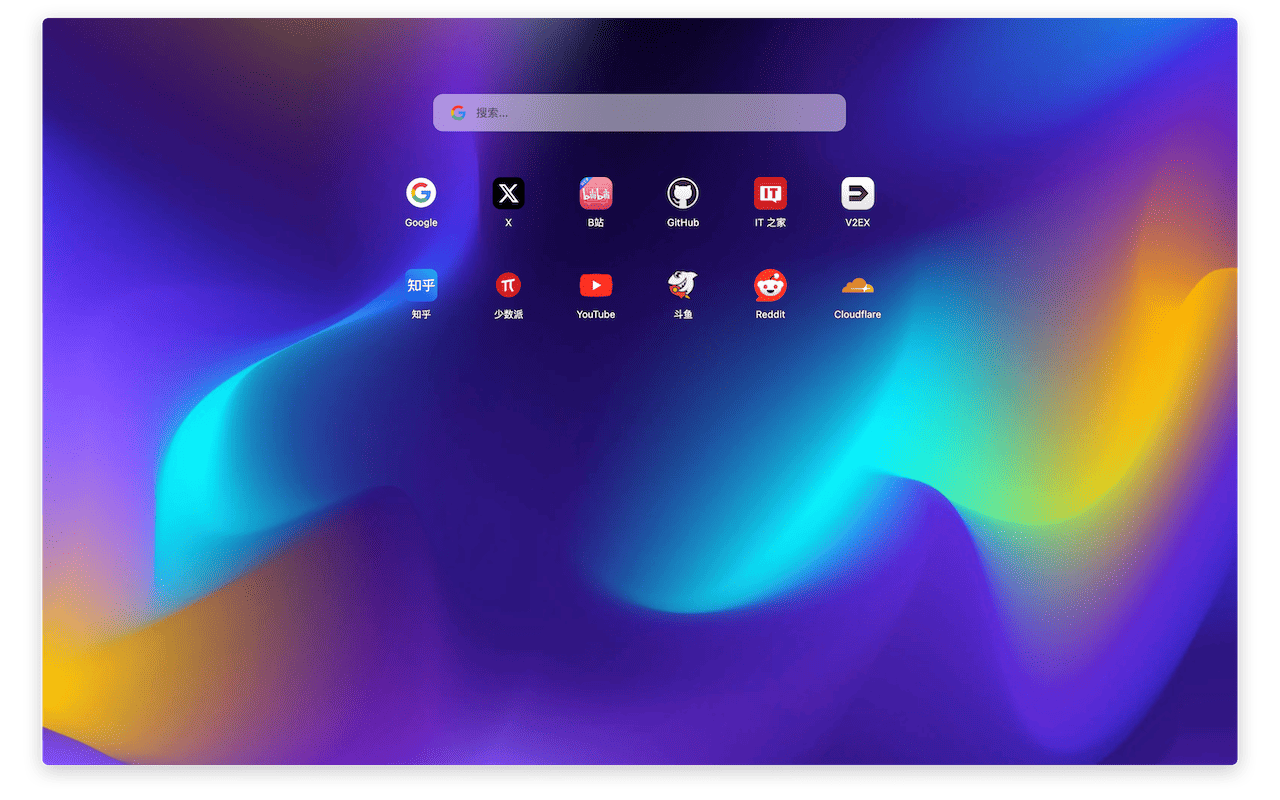Image resolution: width=1280 pixels, height=800 pixels.
Task: Click the red IT之家 icon
Action: click(770, 193)
